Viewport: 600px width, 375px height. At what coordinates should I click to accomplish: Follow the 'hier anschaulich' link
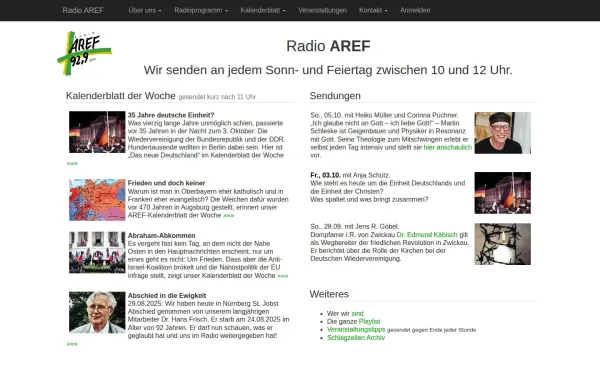point(448,147)
